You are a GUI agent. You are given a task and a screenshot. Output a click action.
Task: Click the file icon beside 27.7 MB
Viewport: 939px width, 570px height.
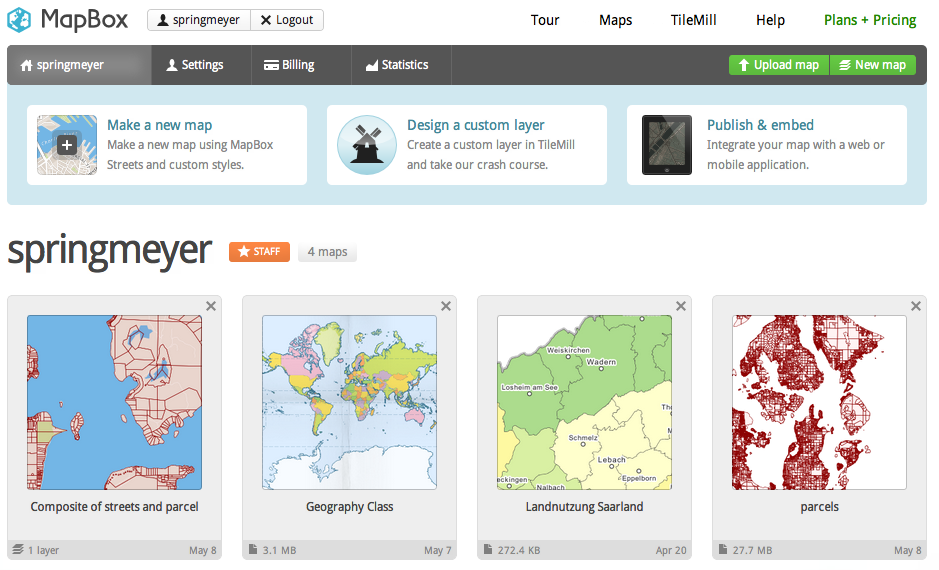723,549
